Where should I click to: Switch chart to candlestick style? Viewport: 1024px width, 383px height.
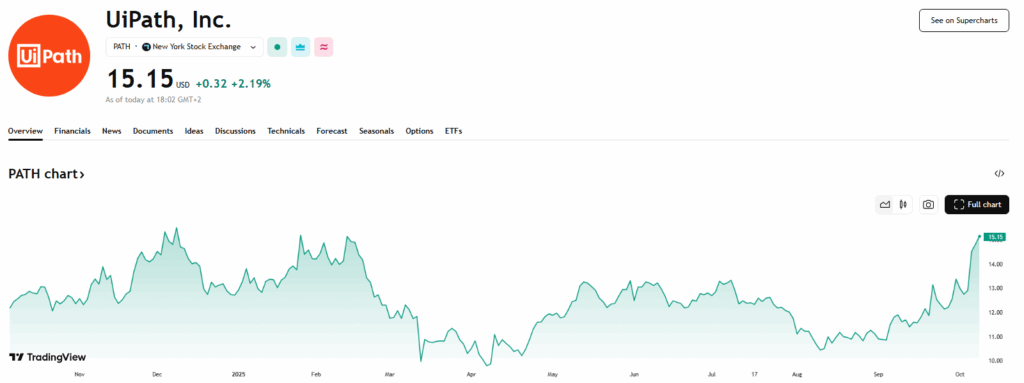pyautogui.click(x=903, y=205)
